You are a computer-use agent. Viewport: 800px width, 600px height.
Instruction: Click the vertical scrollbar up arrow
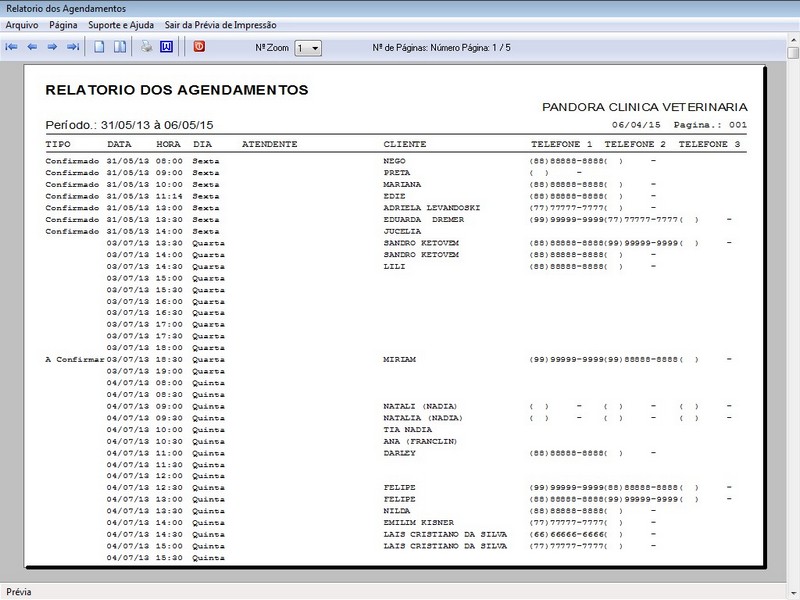tap(793, 39)
